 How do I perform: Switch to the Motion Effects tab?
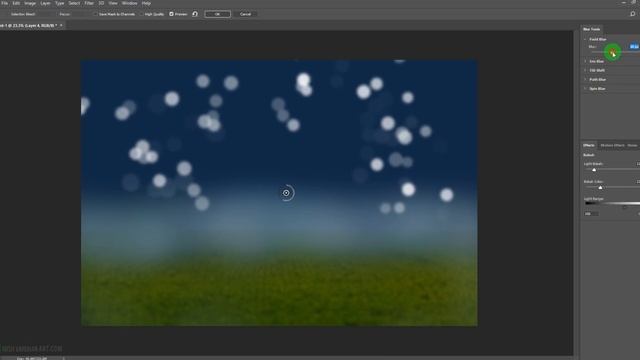(612, 146)
